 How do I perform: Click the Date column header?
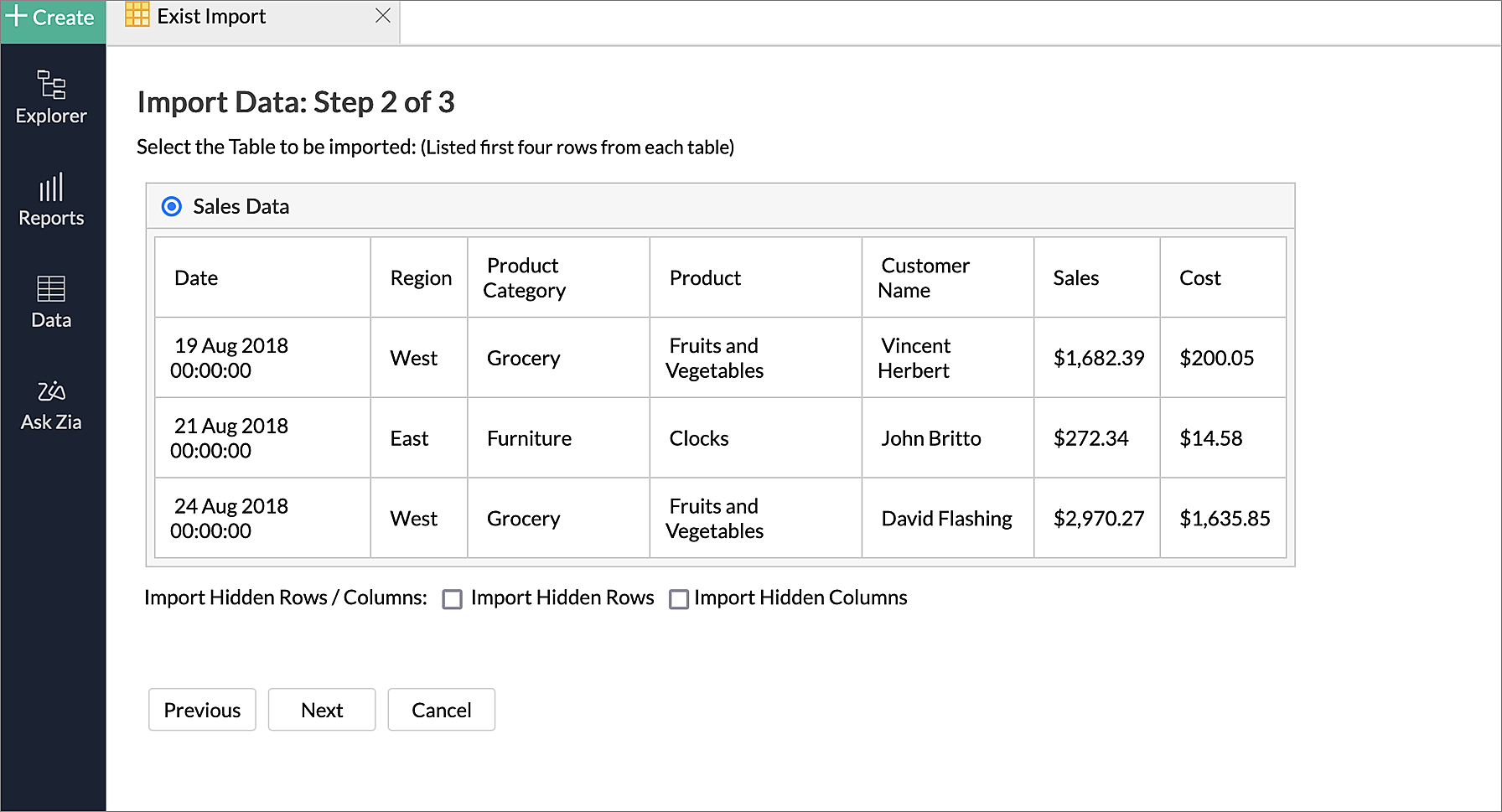tap(262, 277)
